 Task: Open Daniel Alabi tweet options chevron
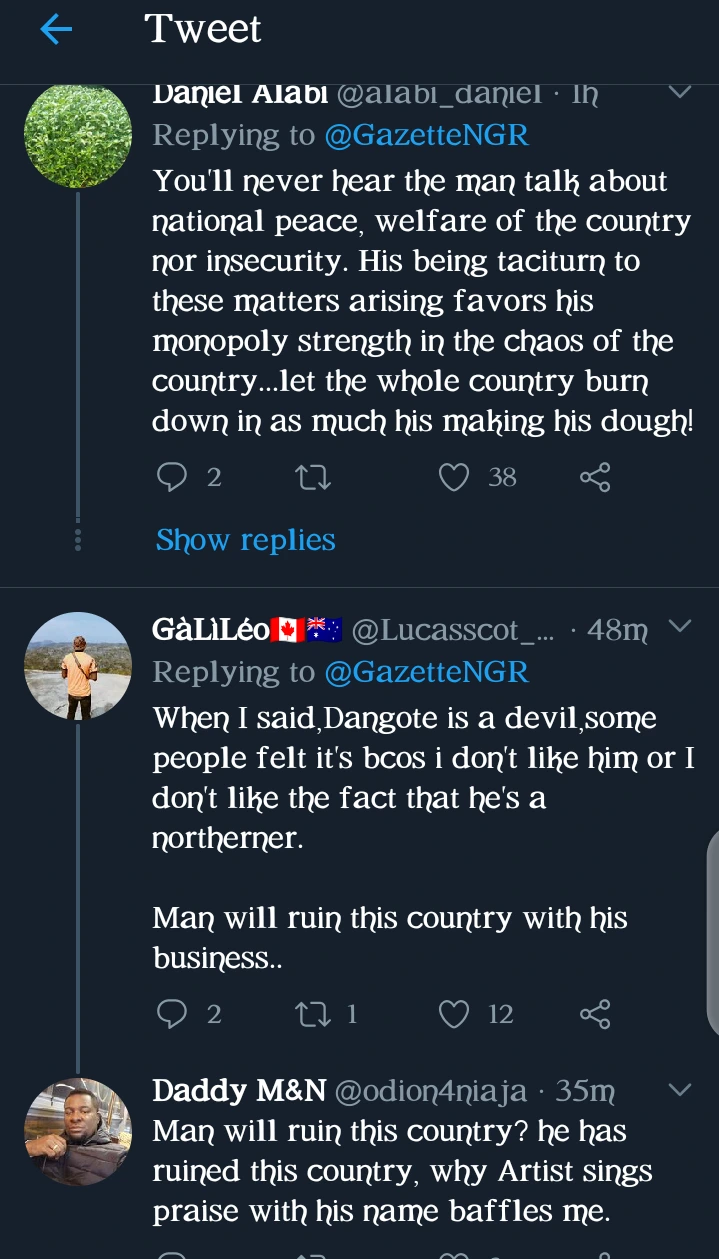click(x=679, y=93)
